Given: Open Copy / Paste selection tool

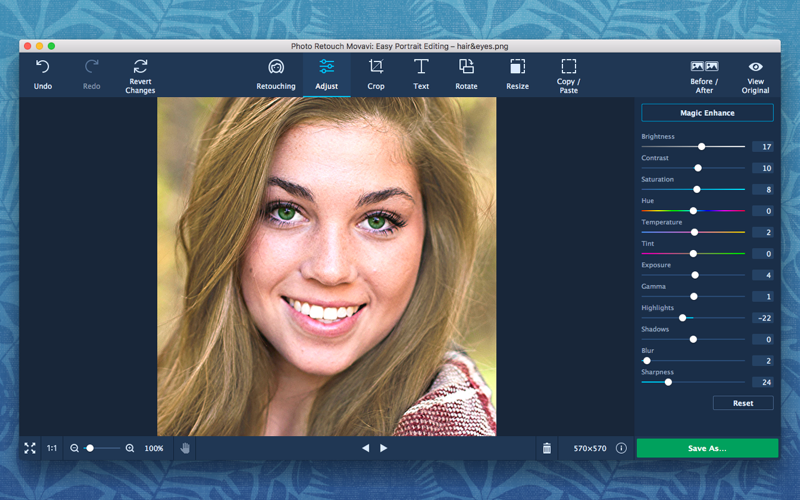Looking at the screenshot, I should [x=568, y=67].
